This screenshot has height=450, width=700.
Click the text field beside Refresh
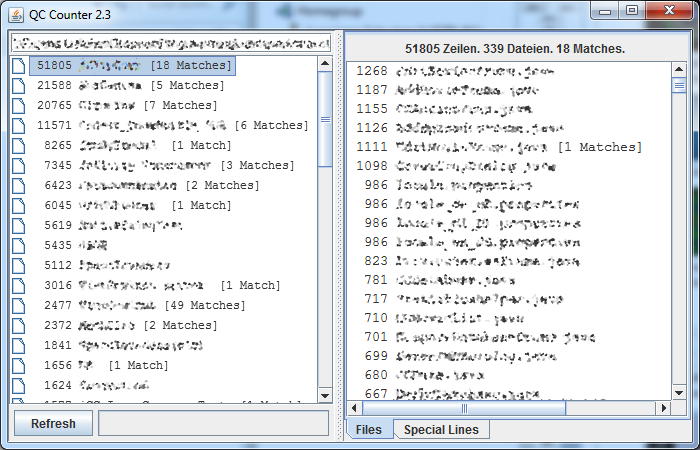[x=213, y=423]
